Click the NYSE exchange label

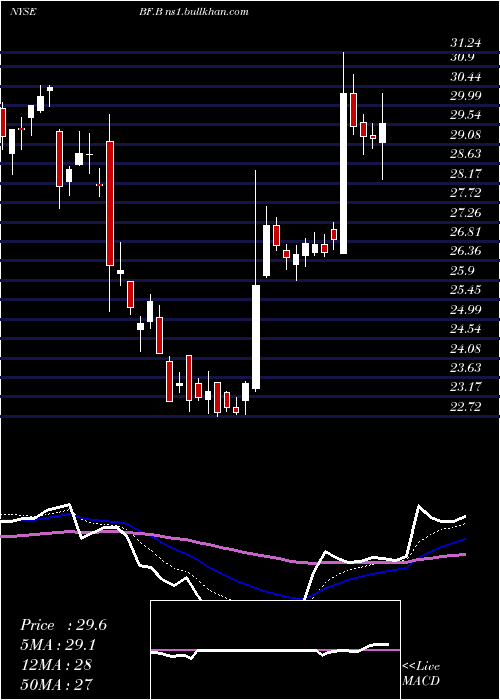click(x=22, y=12)
